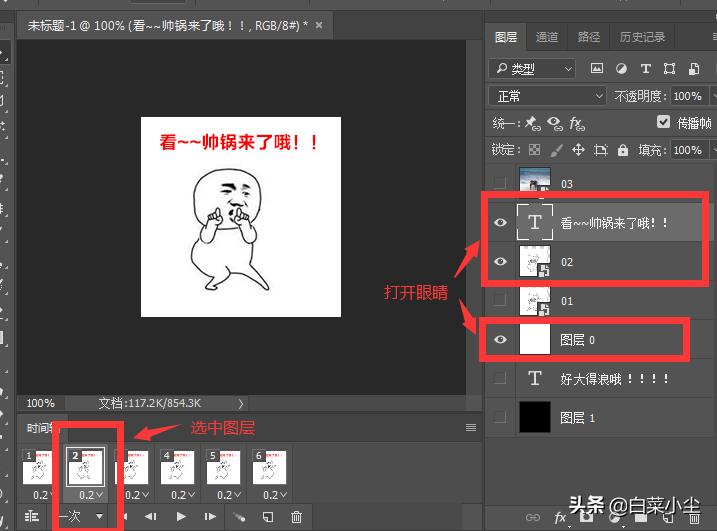Switch to the 通道 tab
This screenshot has height=531, width=717.
[x=547, y=37]
